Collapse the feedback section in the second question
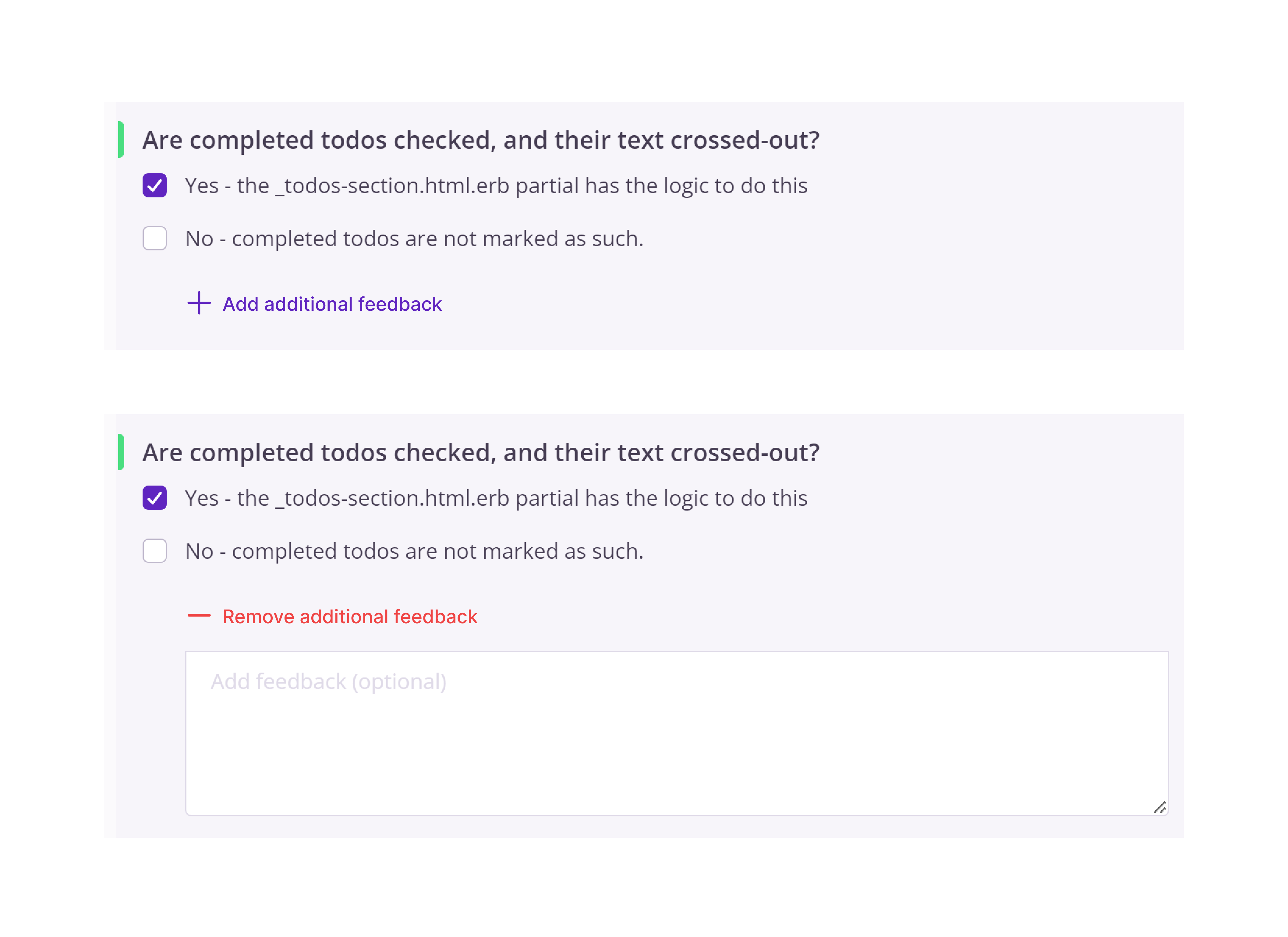The height and width of the screenshot is (937, 1288). [x=349, y=616]
